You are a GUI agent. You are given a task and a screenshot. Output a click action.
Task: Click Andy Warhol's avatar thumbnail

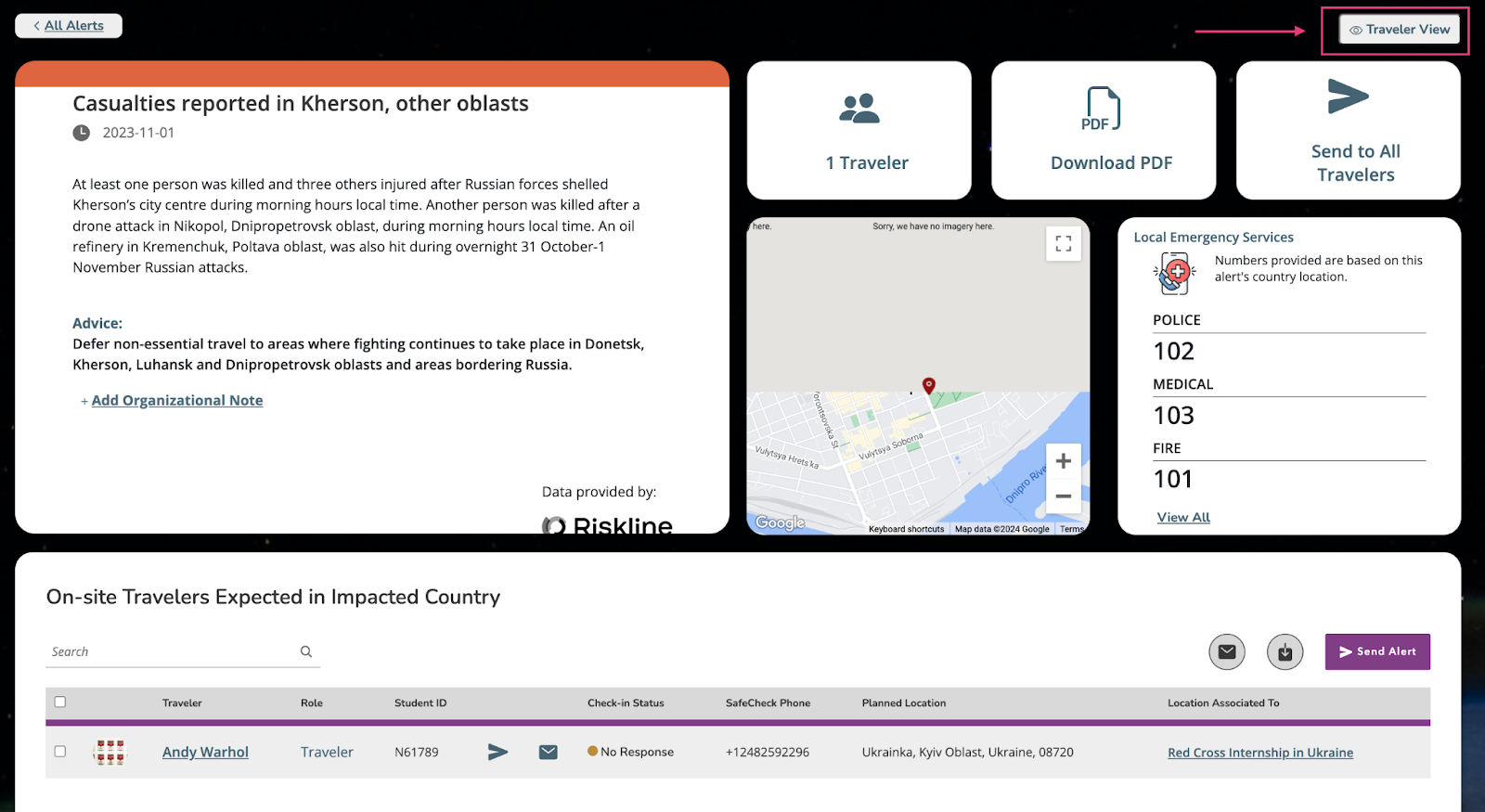point(110,752)
